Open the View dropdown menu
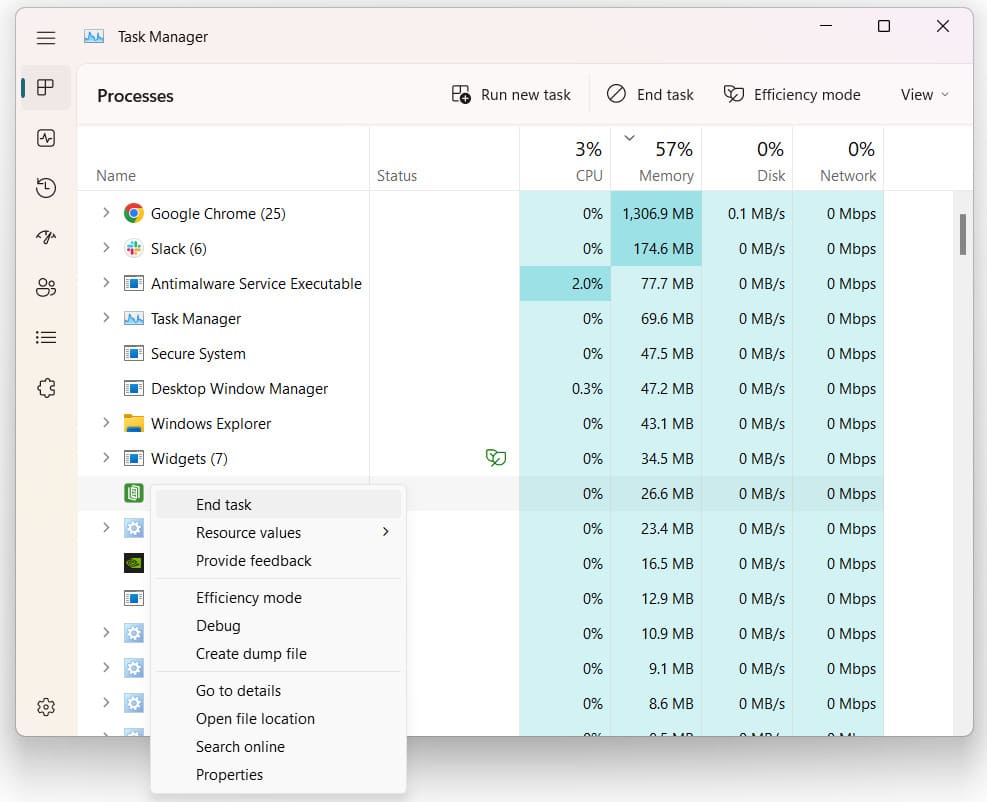 (x=924, y=95)
